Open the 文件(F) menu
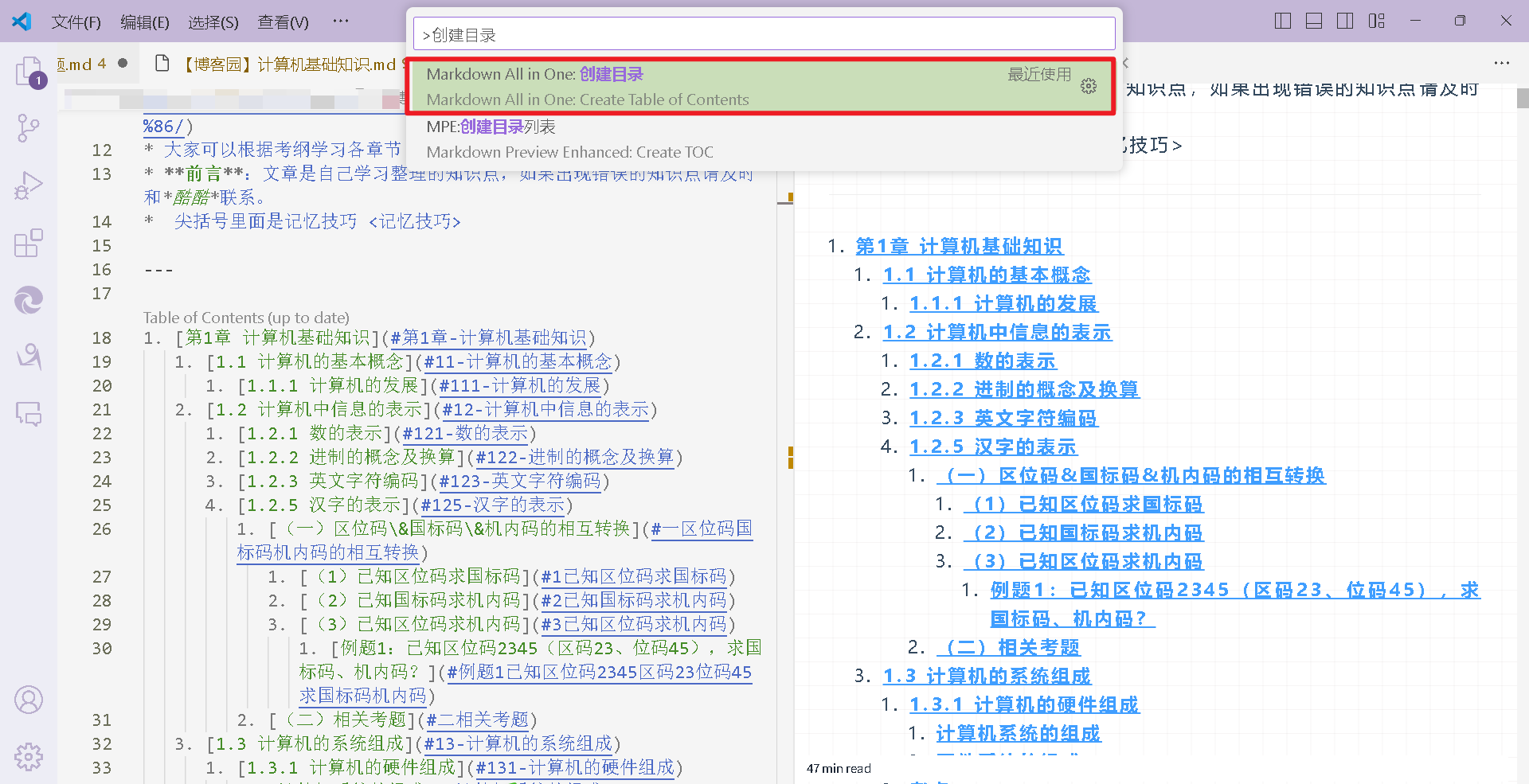Image resolution: width=1529 pixels, height=784 pixels. coord(76,22)
